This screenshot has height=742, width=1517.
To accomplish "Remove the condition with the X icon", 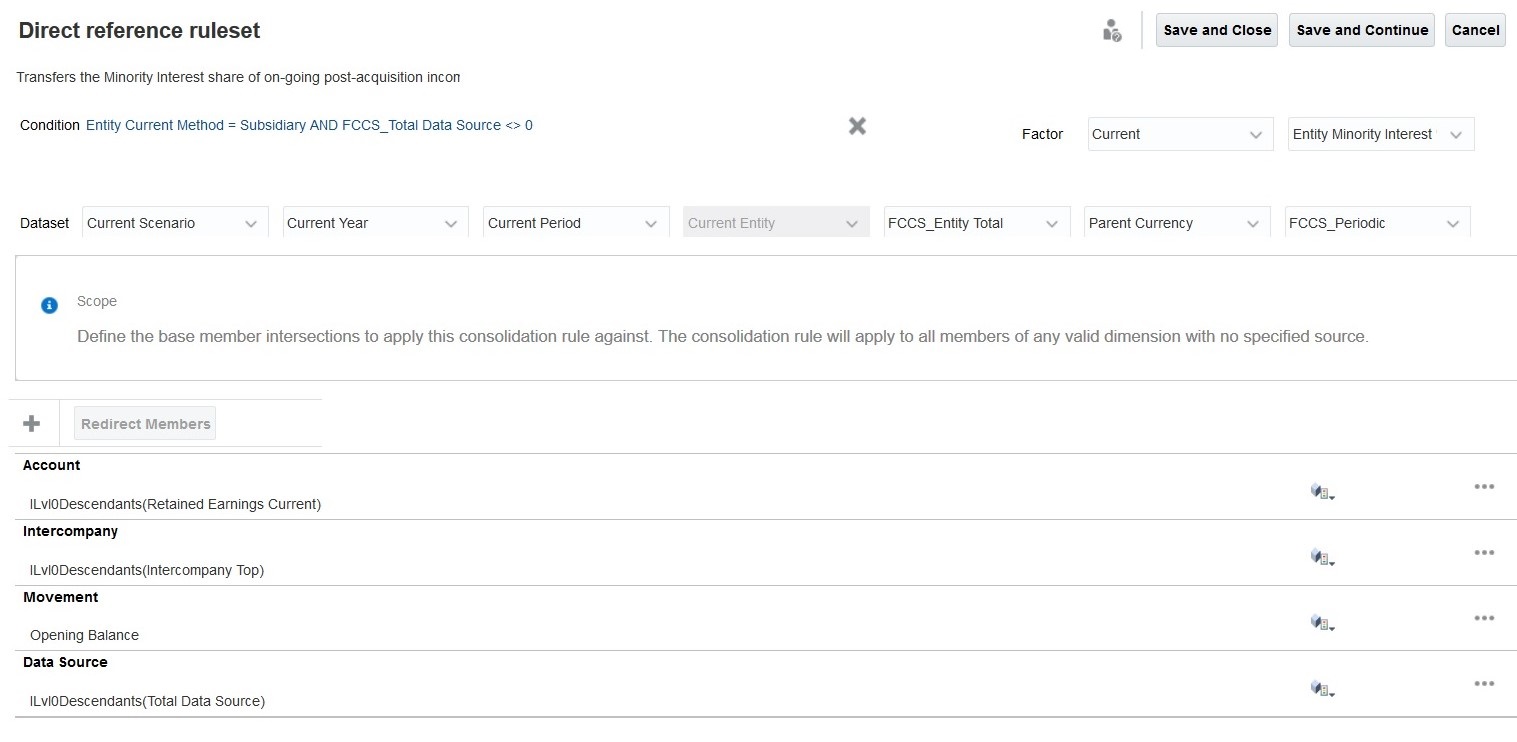I will 857,126.
